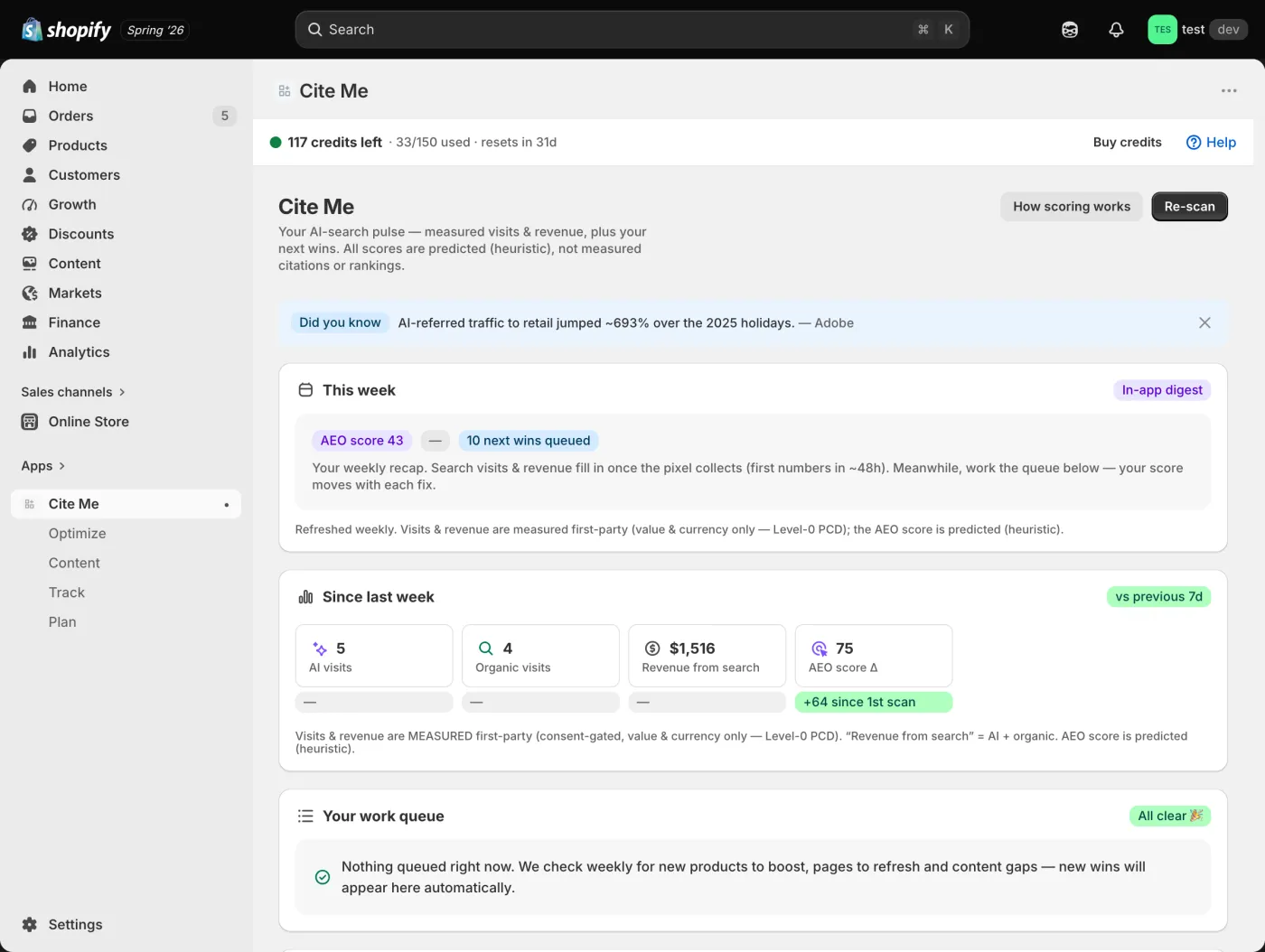Open Products via its tag icon
The height and width of the screenshot is (952, 1265).
point(30,145)
